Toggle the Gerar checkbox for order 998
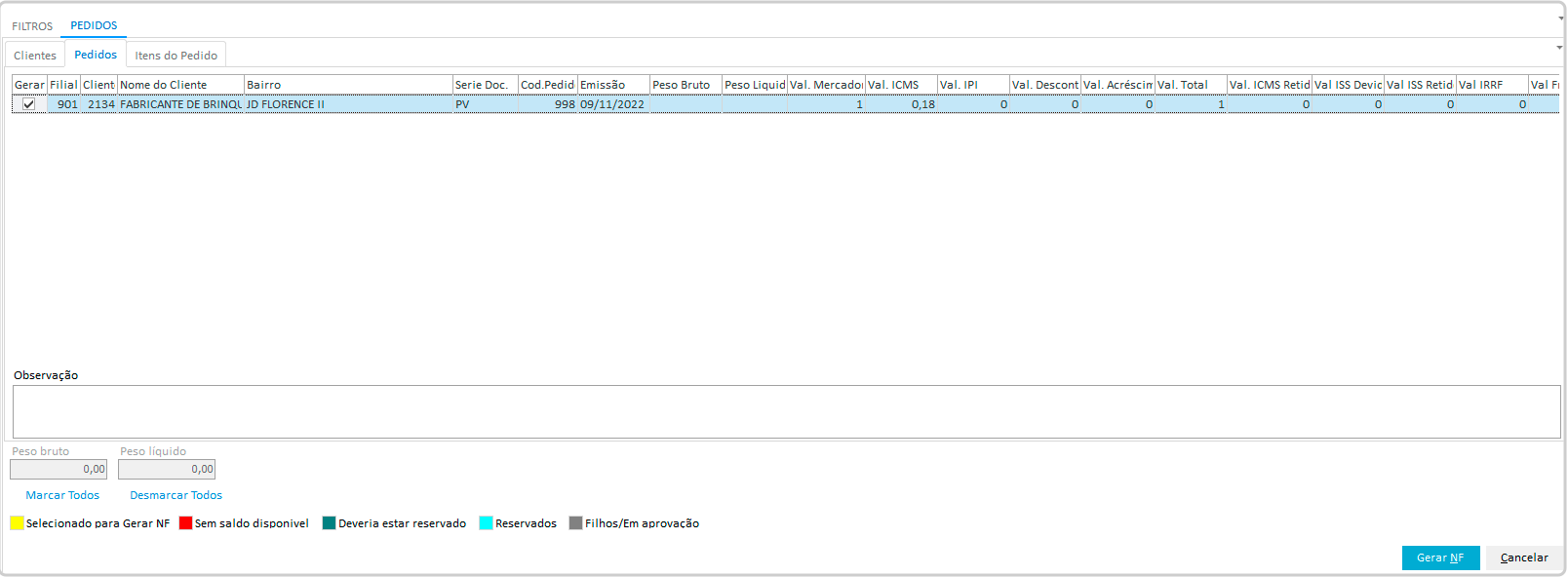The height and width of the screenshot is (577, 1568). click(29, 104)
